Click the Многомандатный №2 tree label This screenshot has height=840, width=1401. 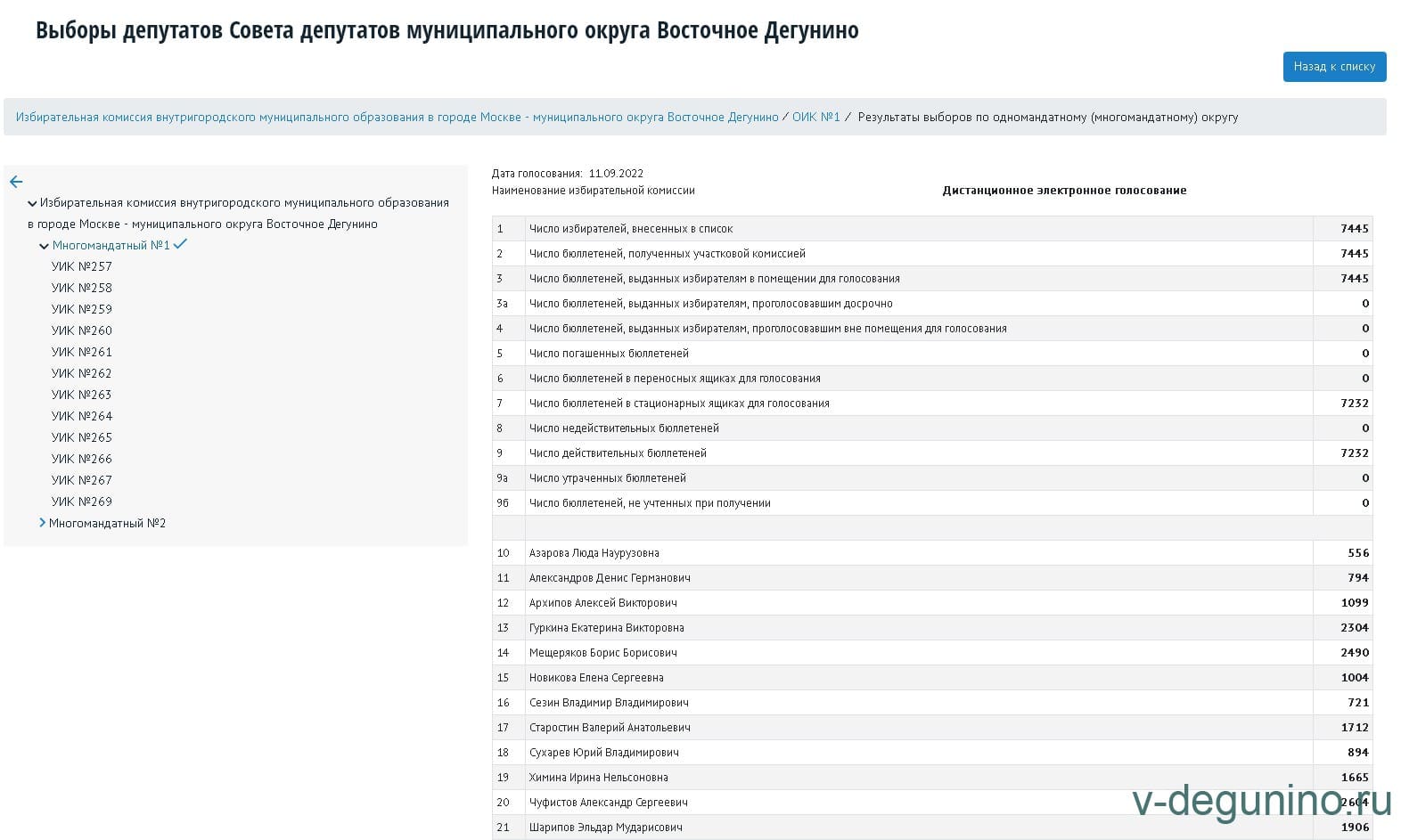click(107, 523)
